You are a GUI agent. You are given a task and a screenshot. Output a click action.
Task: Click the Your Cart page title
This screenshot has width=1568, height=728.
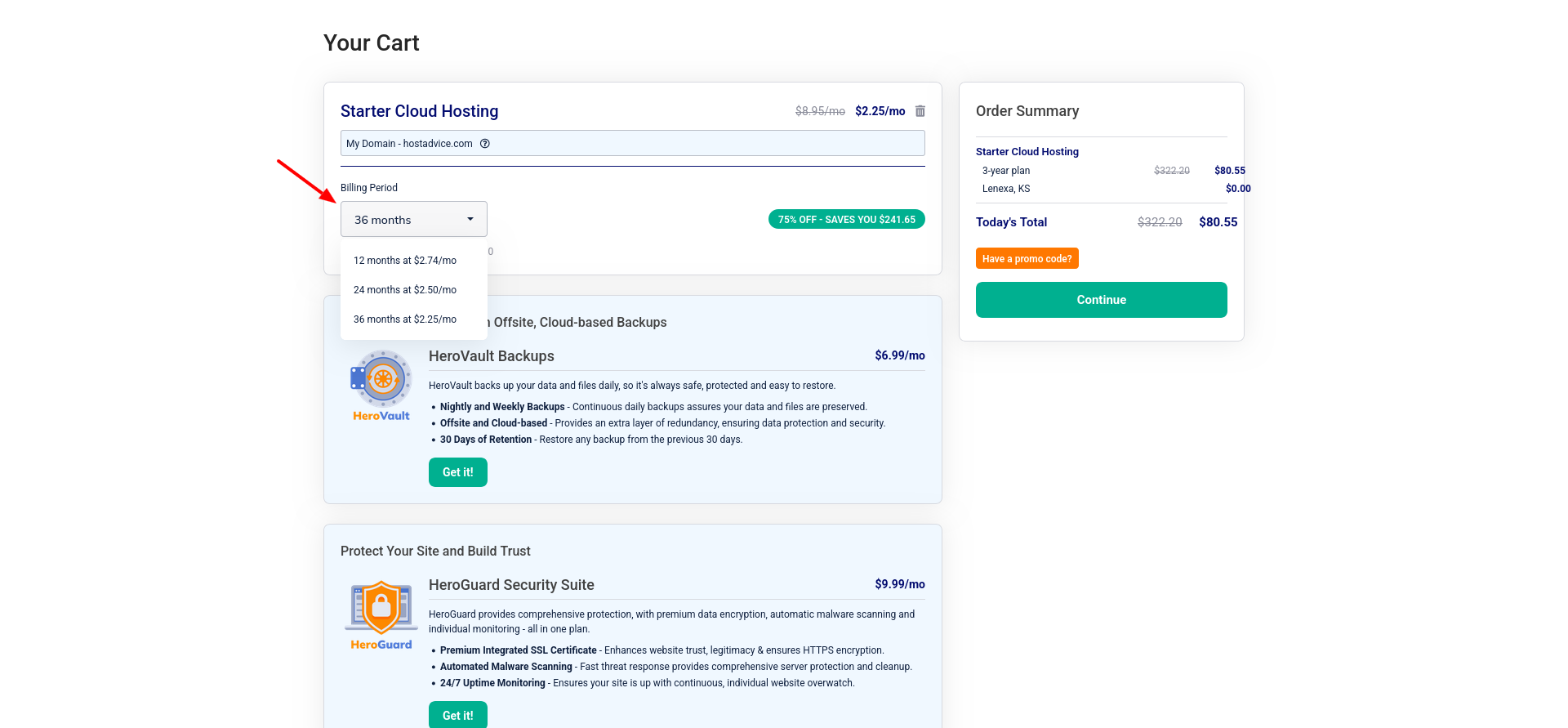372,43
